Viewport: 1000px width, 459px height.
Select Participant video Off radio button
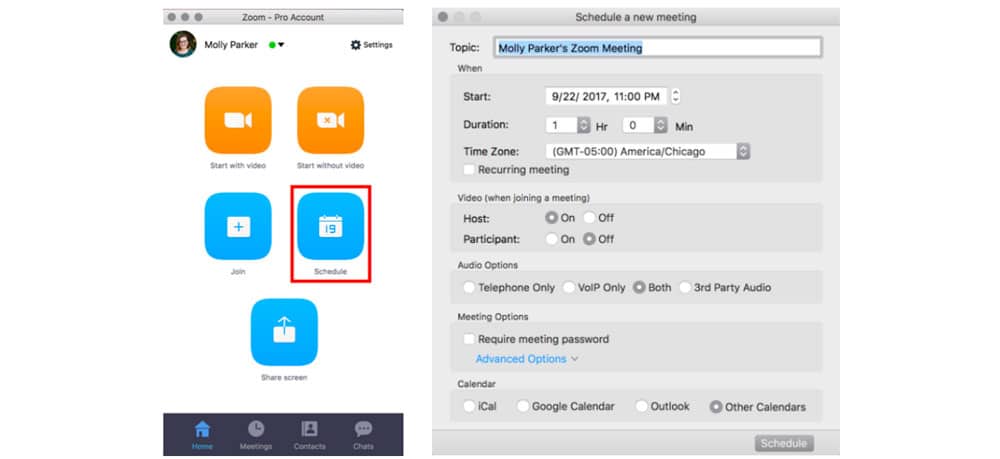tap(589, 240)
